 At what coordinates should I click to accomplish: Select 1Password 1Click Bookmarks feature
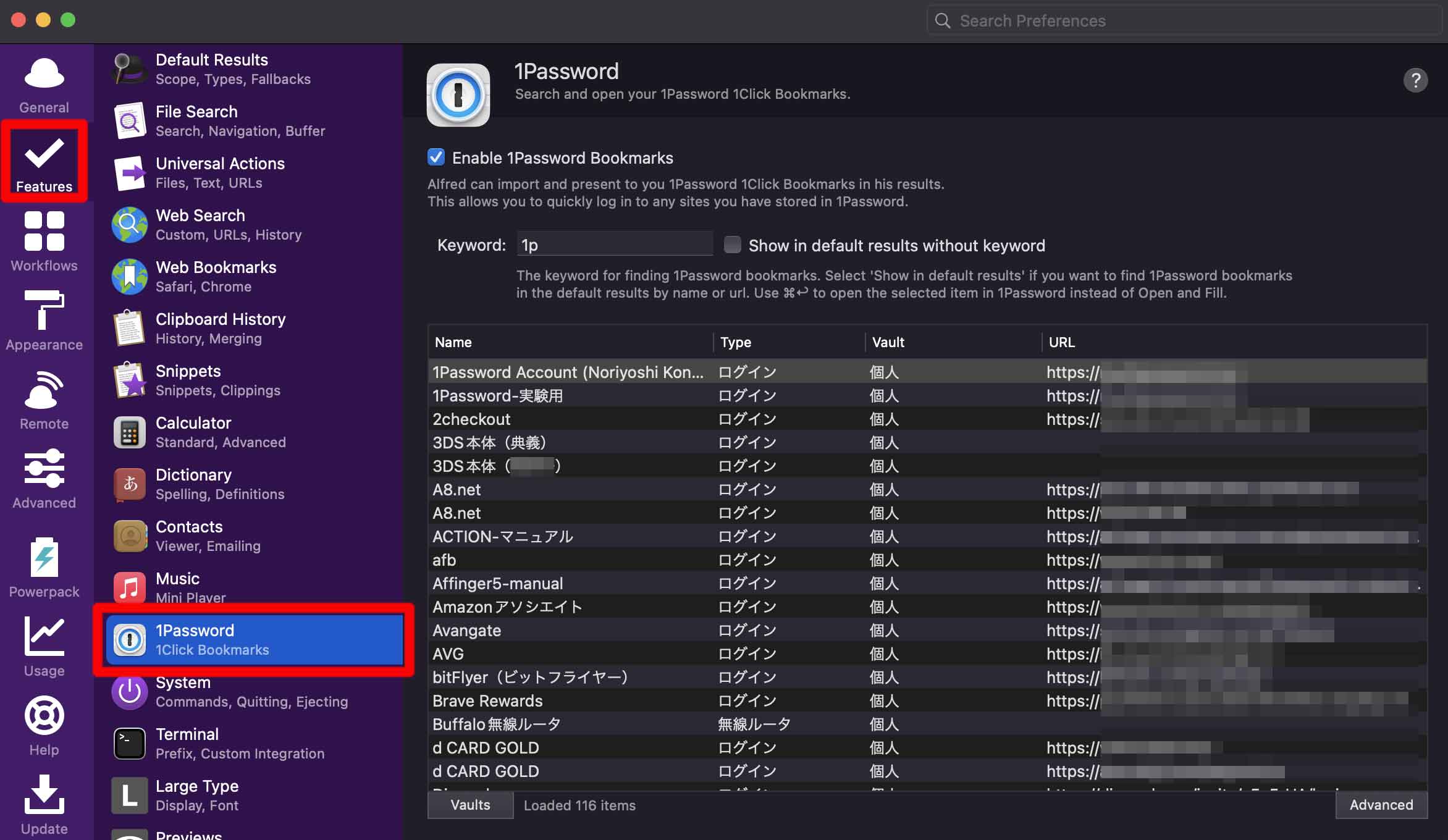pyautogui.click(x=253, y=640)
